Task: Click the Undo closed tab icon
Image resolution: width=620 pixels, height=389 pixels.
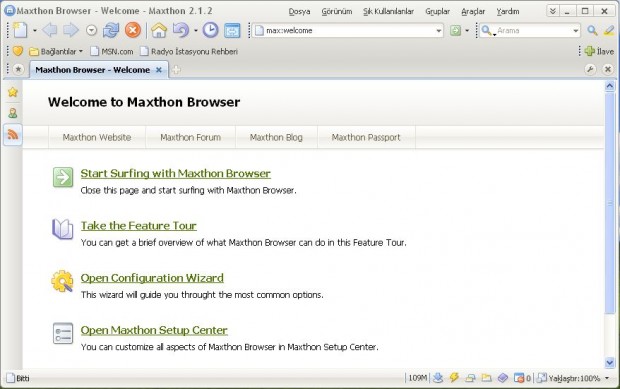Action: tap(181, 30)
